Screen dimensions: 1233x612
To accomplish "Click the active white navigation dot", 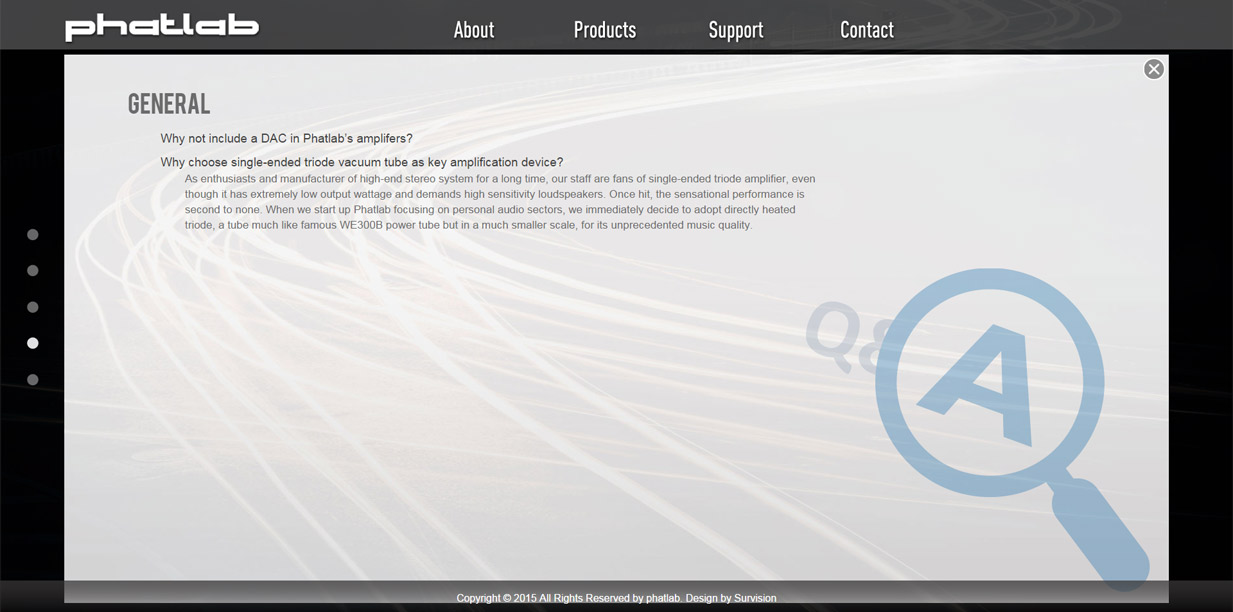I will pyautogui.click(x=33, y=343).
